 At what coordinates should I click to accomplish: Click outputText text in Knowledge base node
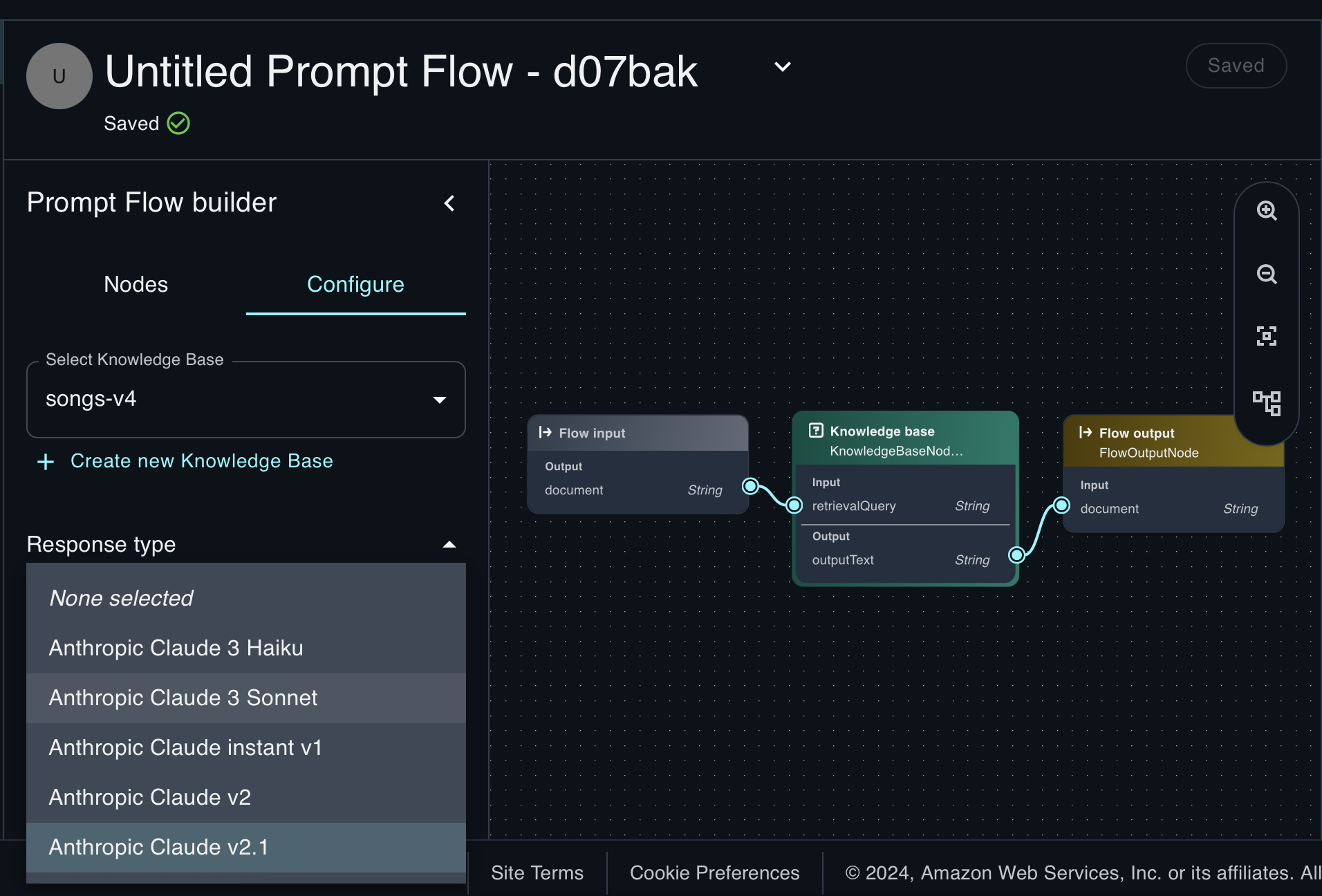point(843,560)
